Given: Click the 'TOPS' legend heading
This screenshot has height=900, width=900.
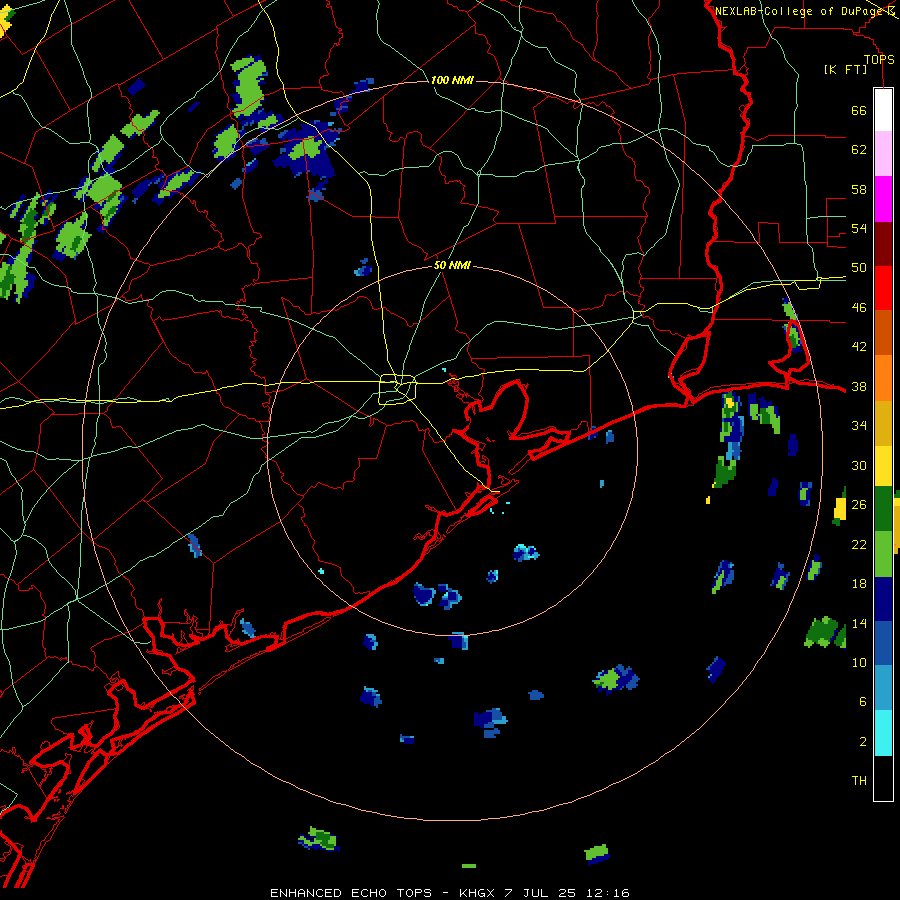Looking at the screenshot, I should pyautogui.click(x=879, y=59).
